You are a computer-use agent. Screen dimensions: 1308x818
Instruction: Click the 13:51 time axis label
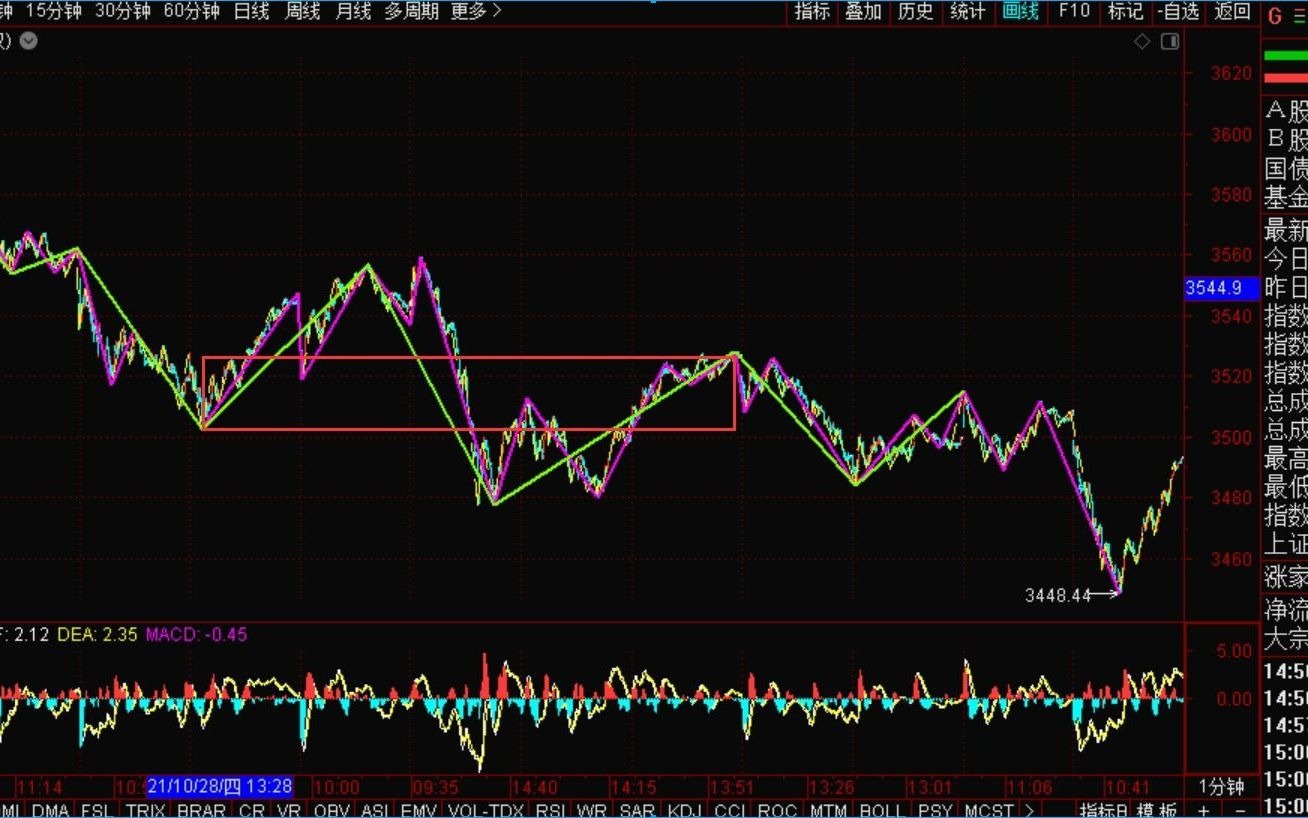(731, 787)
